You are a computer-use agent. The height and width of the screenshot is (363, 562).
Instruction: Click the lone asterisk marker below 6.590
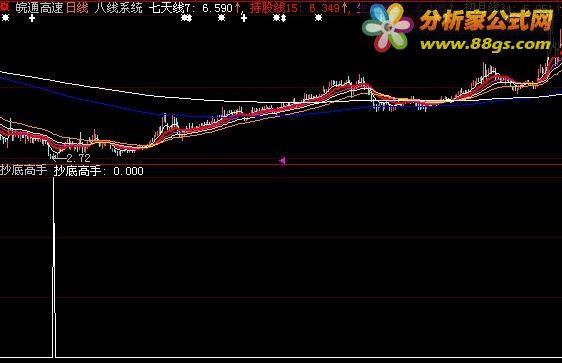click(222, 18)
